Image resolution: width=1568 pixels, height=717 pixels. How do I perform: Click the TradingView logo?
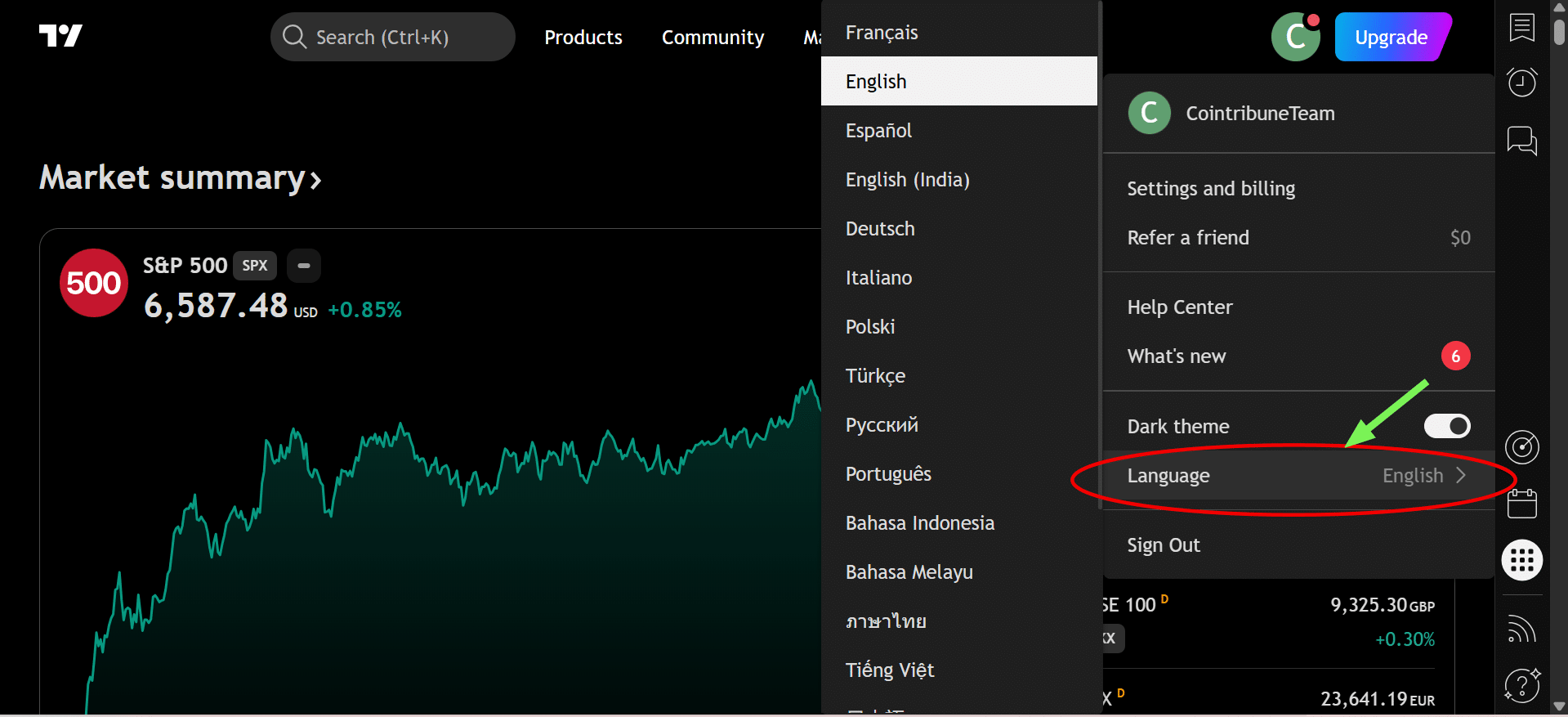coord(60,36)
